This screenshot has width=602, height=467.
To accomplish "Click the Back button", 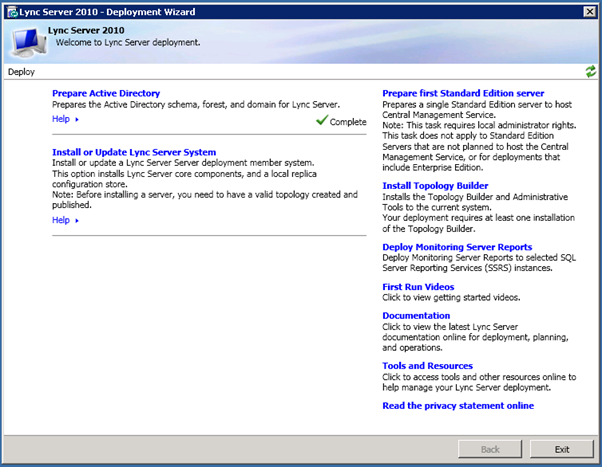I will pyautogui.click(x=490, y=449).
